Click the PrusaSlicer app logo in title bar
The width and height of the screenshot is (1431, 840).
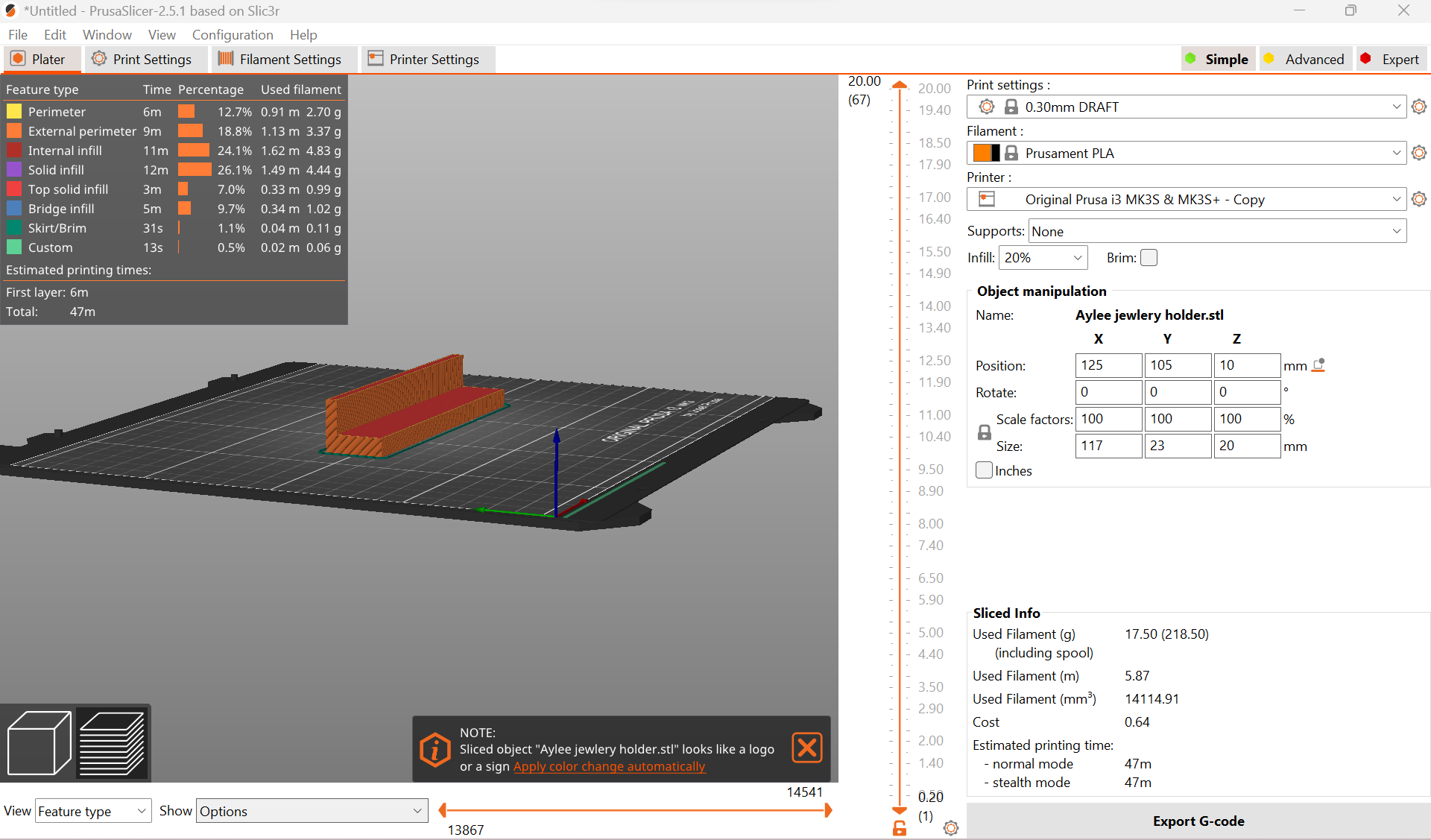10,10
